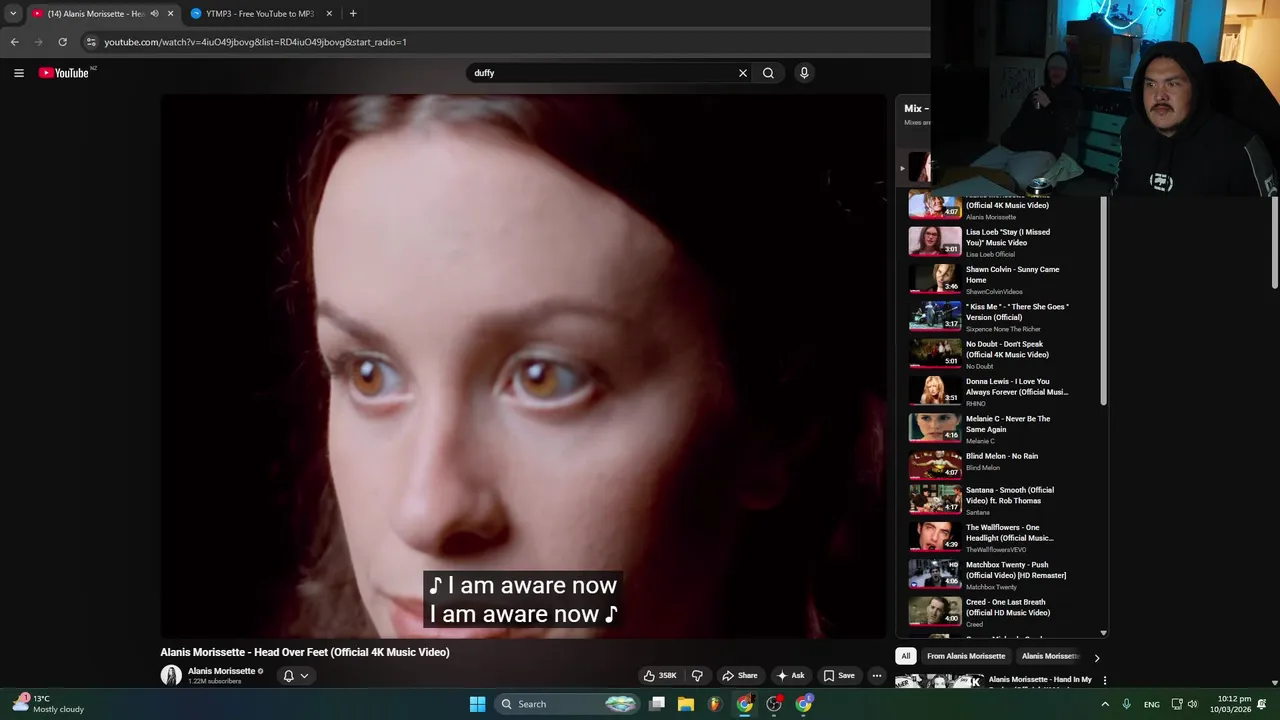Open the volume speaker icon in the tray
Image resolution: width=1280 pixels, height=720 pixels.
click(1193, 704)
